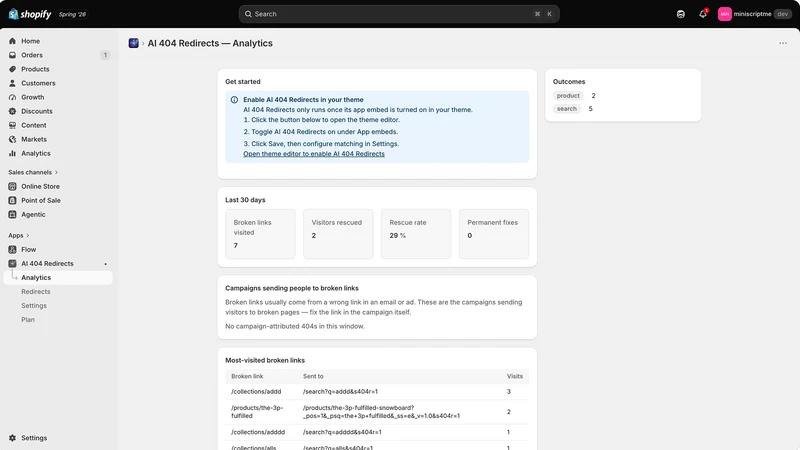800x450 pixels.
Task: Click the snowboard product destination URL
Action: pyautogui.click(x=382, y=412)
